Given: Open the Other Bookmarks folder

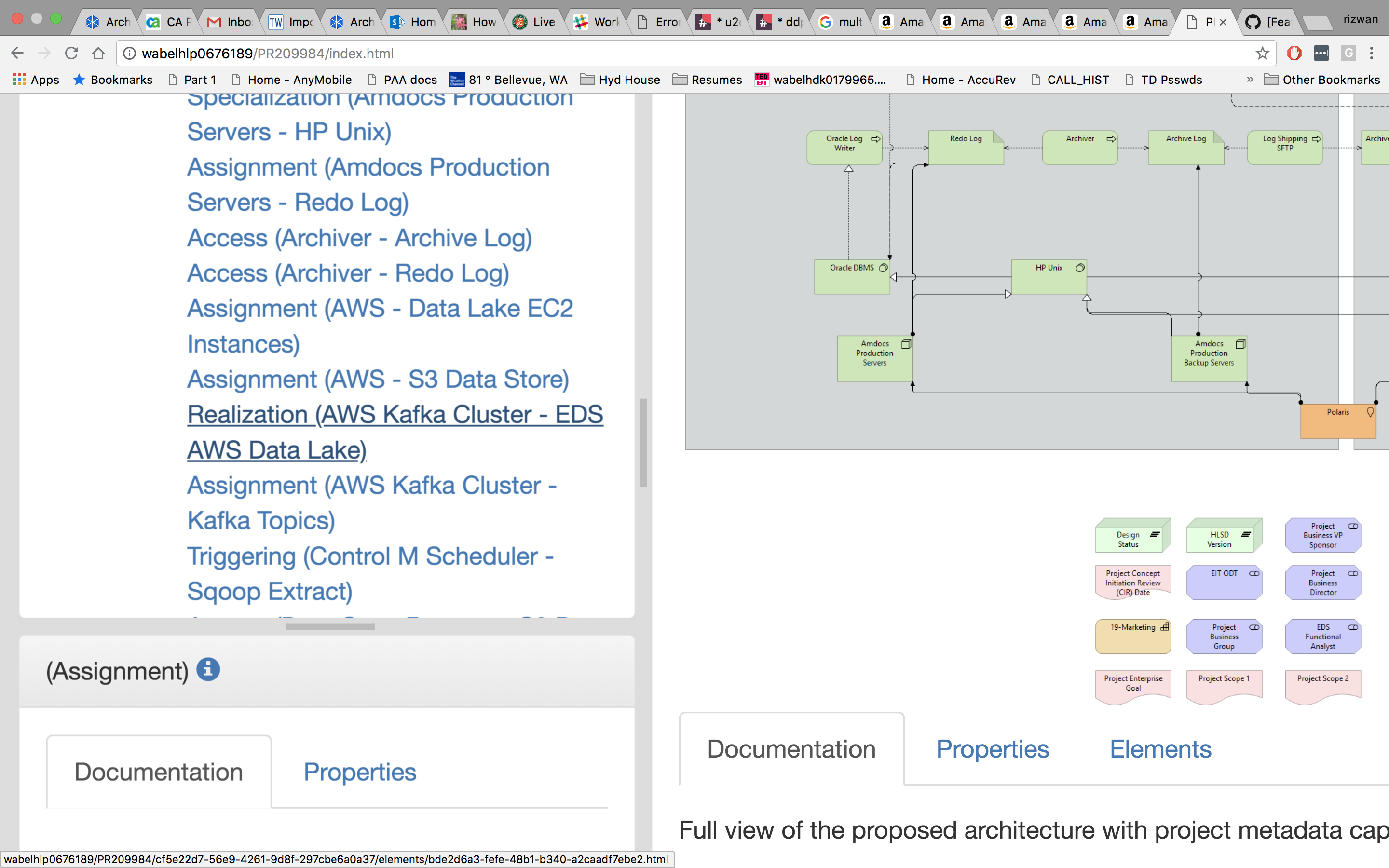Looking at the screenshot, I should (1322, 79).
